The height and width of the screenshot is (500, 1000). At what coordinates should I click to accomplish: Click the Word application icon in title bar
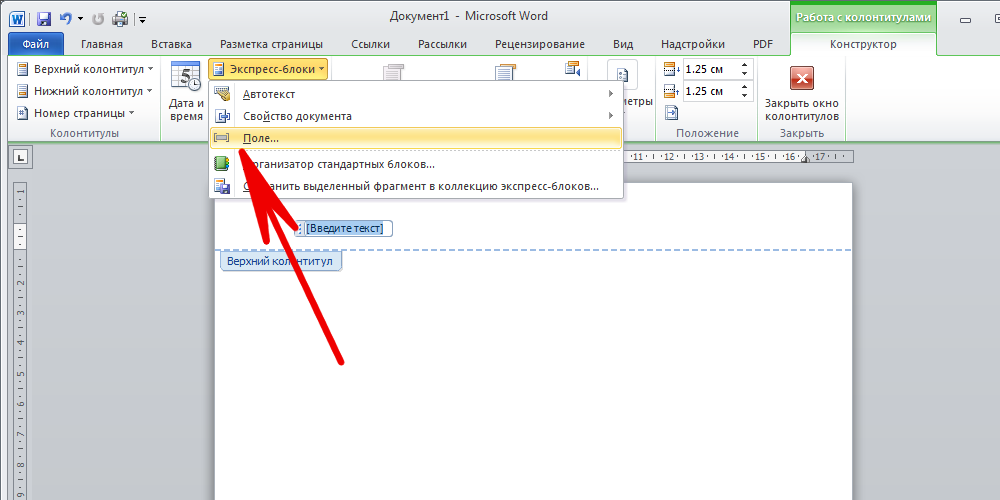click(x=17, y=18)
